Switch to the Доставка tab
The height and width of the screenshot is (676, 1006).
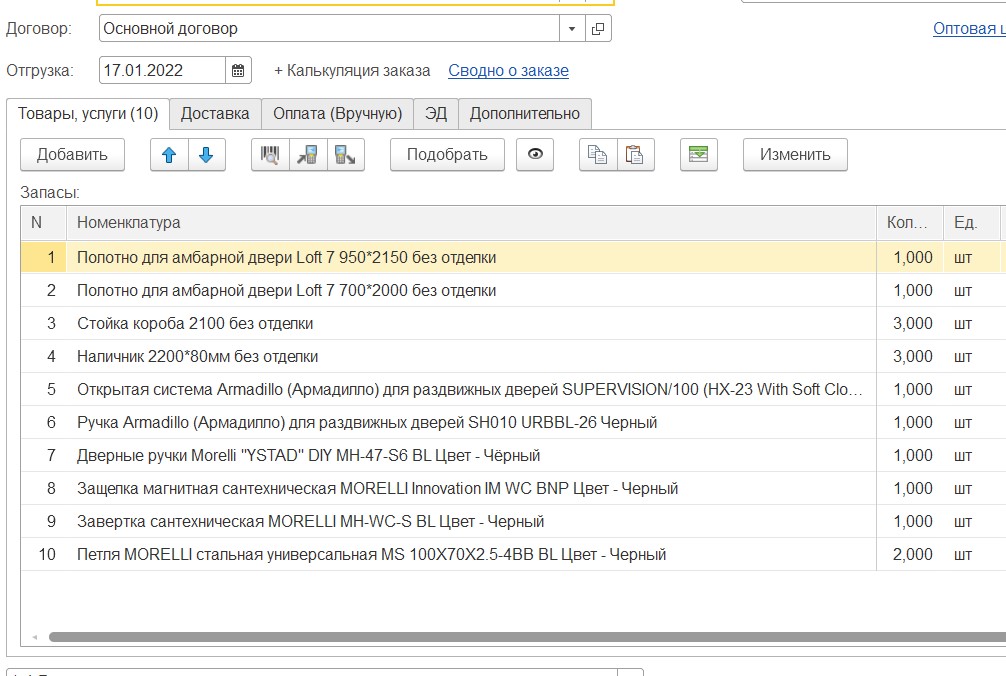[215, 114]
